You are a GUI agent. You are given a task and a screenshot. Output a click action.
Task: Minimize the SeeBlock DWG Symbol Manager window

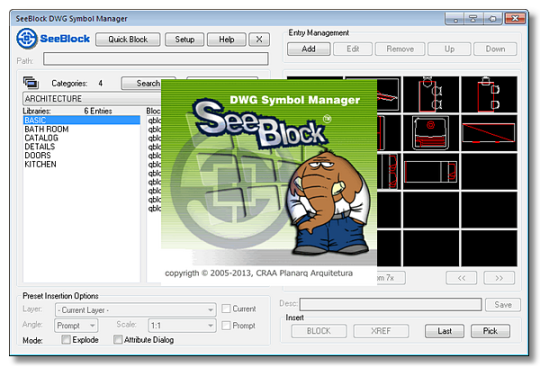point(455,19)
